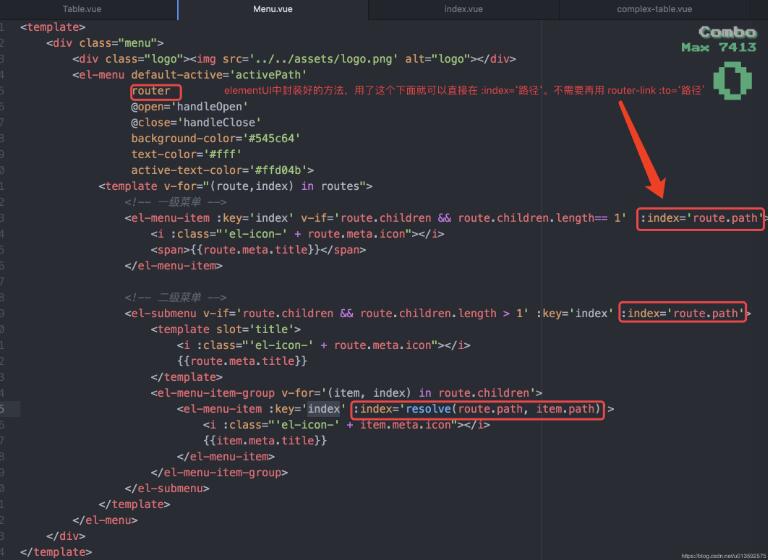Open the index.vue tab
The width and height of the screenshot is (768, 560).
coord(463,9)
